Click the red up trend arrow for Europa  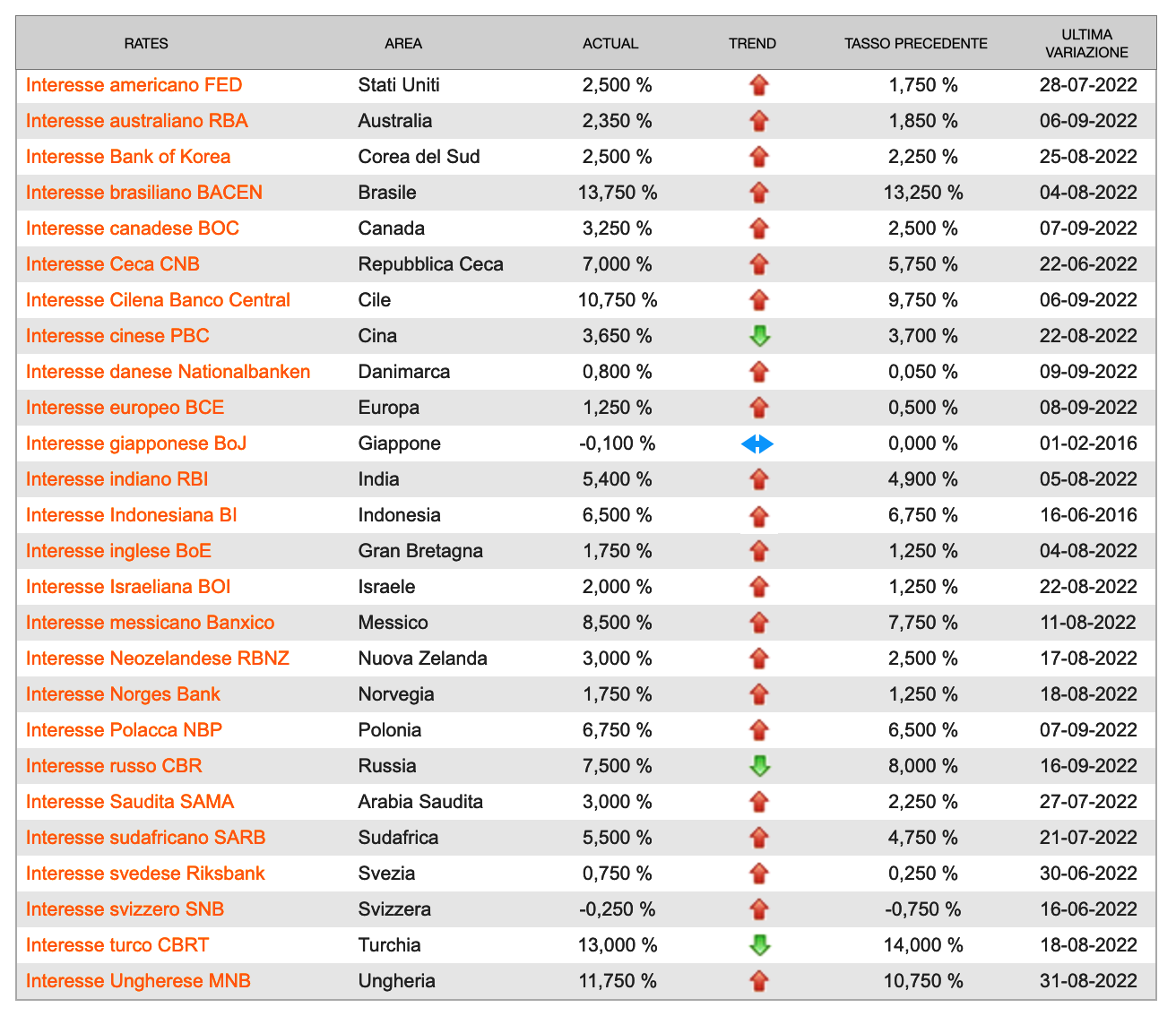pyautogui.click(x=759, y=408)
